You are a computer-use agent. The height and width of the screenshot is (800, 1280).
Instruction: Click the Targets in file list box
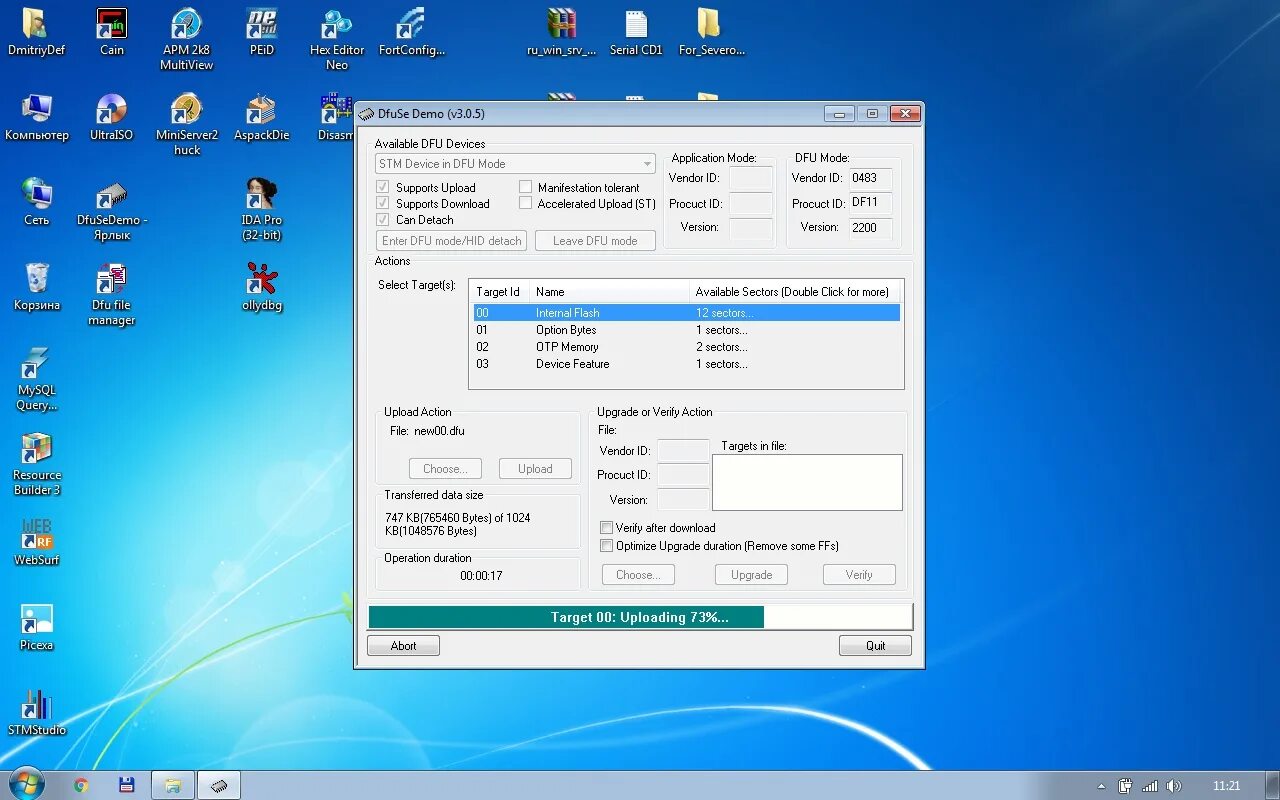(807, 483)
